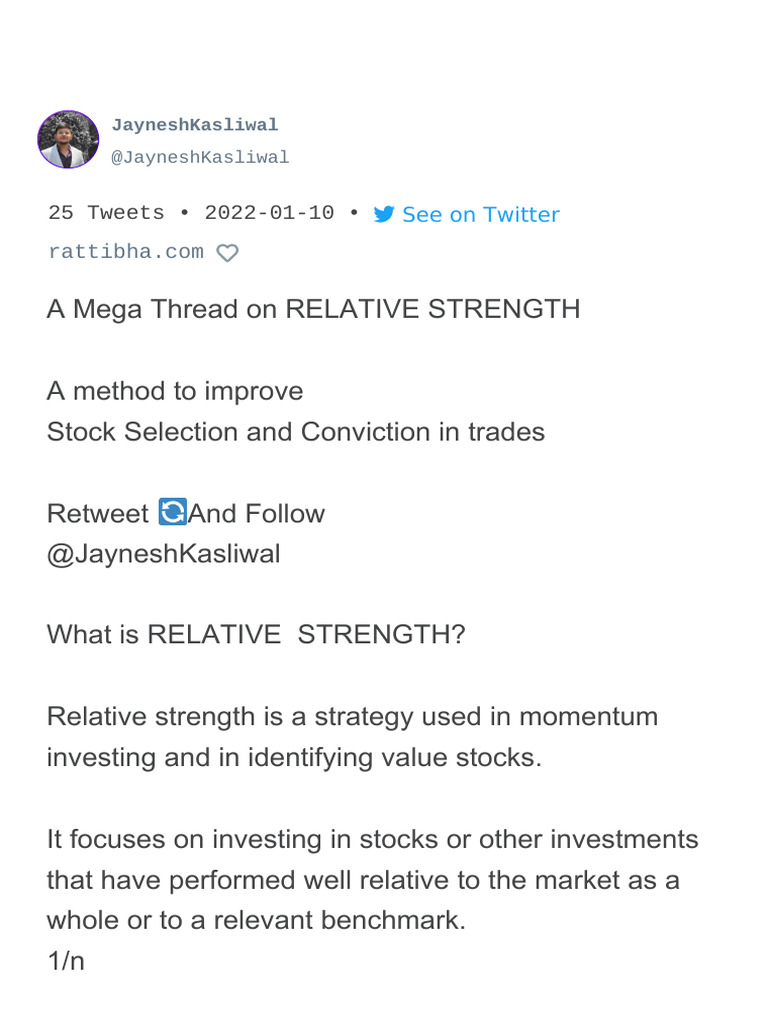Image resolution: width=768 pixels, height=1024 pixels.
Task: Visit the rattibha.com link
Action: [x=126, y=252]
